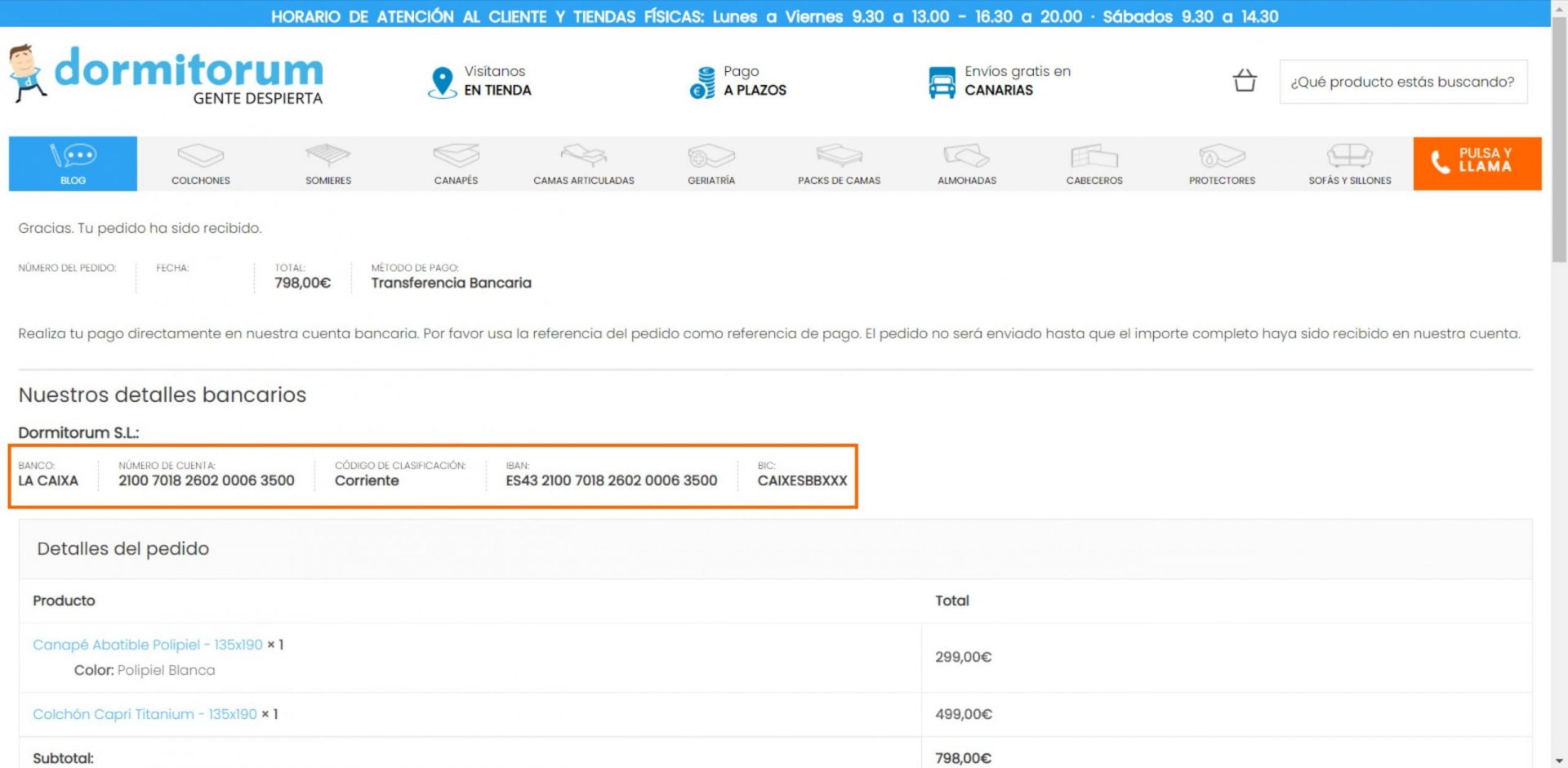Focus the product search input field
The width and height of the screenshot is (1568, 768).
click(x=1403, y=82)
